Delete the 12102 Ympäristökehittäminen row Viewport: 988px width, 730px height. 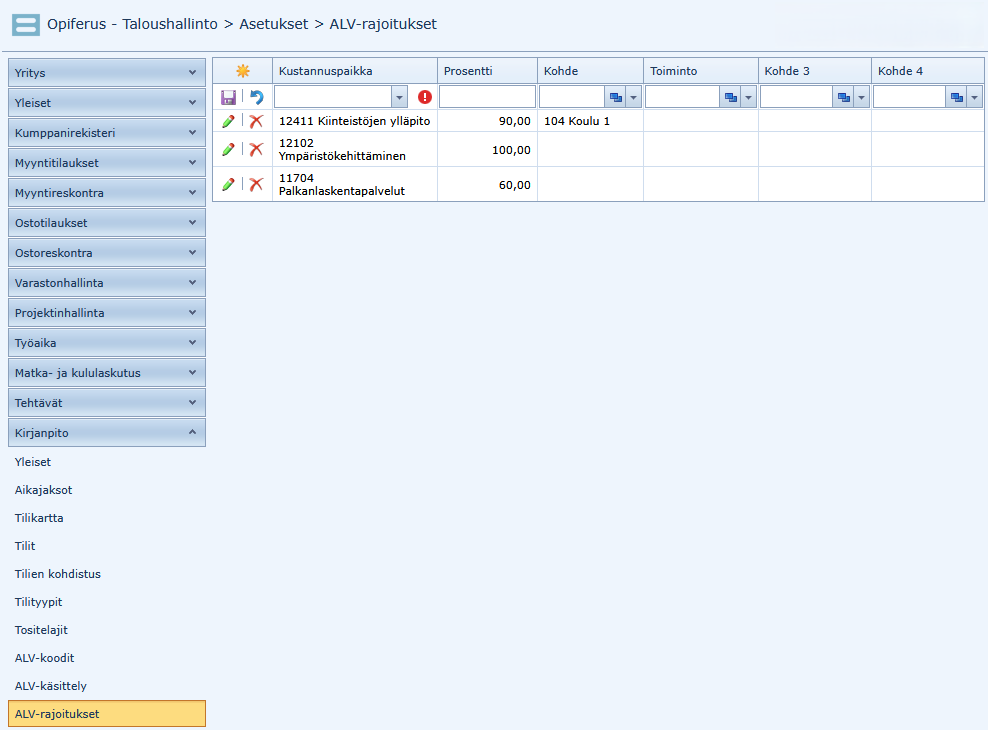click(x=256, y=149)
